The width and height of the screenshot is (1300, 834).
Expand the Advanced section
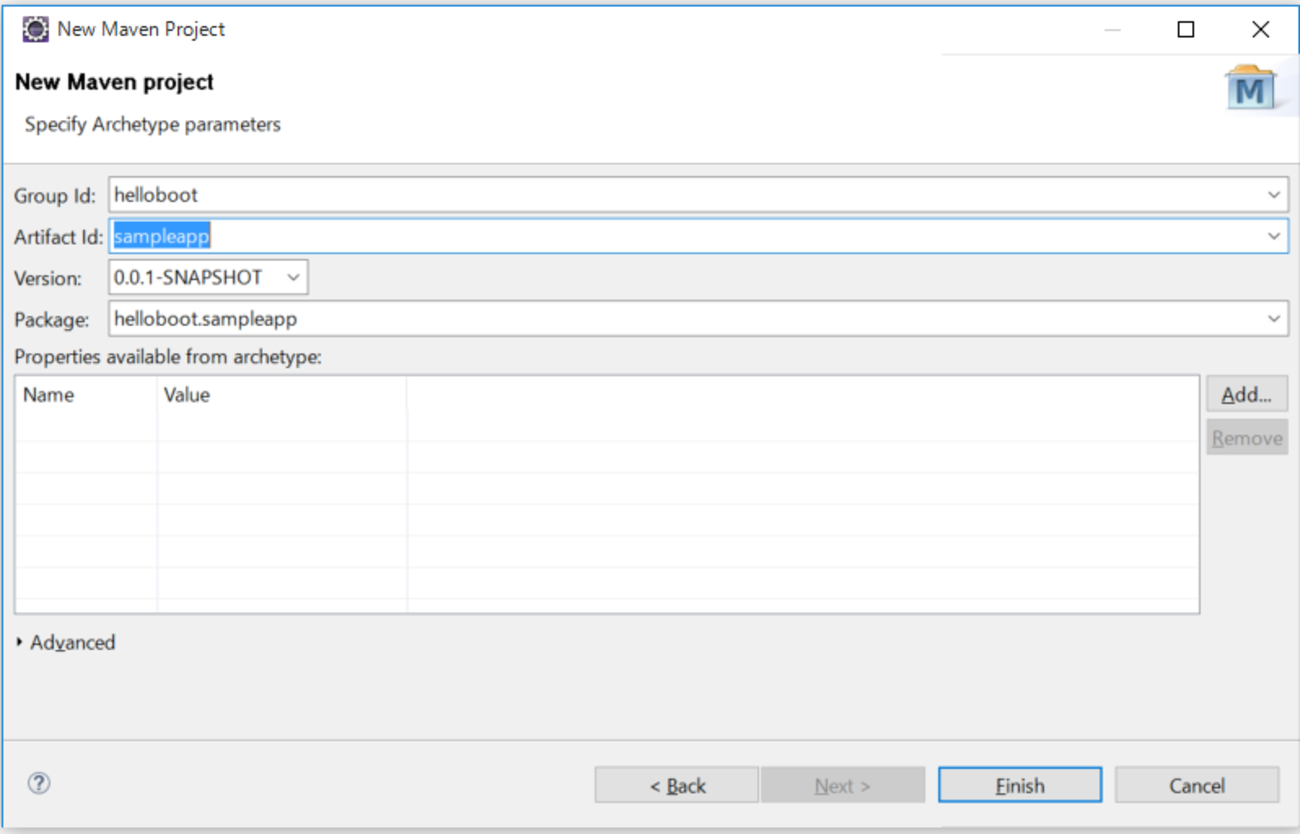pyautogui.click(x=66, y=642)
